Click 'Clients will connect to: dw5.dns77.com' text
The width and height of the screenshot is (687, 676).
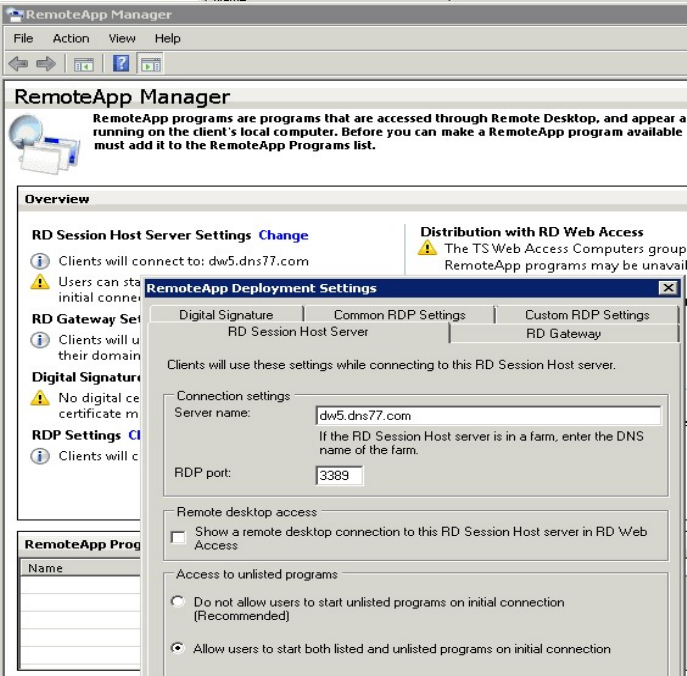click(184, 261)
